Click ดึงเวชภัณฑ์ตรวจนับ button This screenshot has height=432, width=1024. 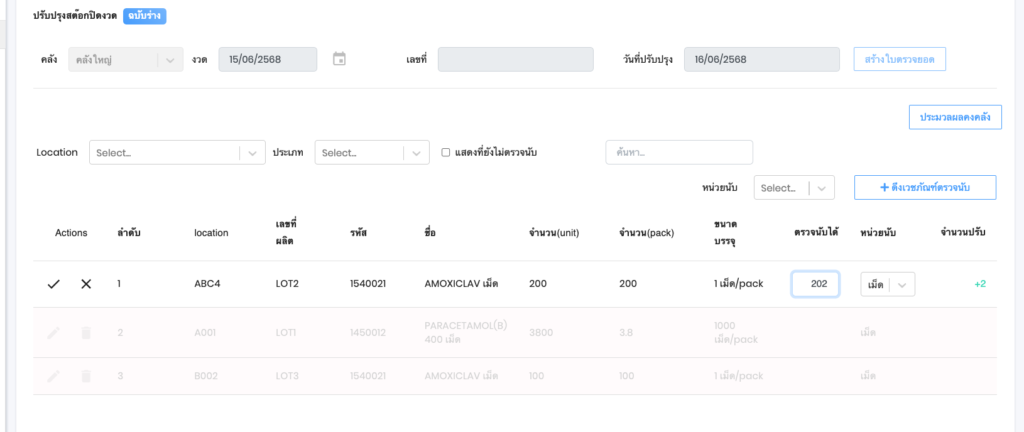click(924, 188)
